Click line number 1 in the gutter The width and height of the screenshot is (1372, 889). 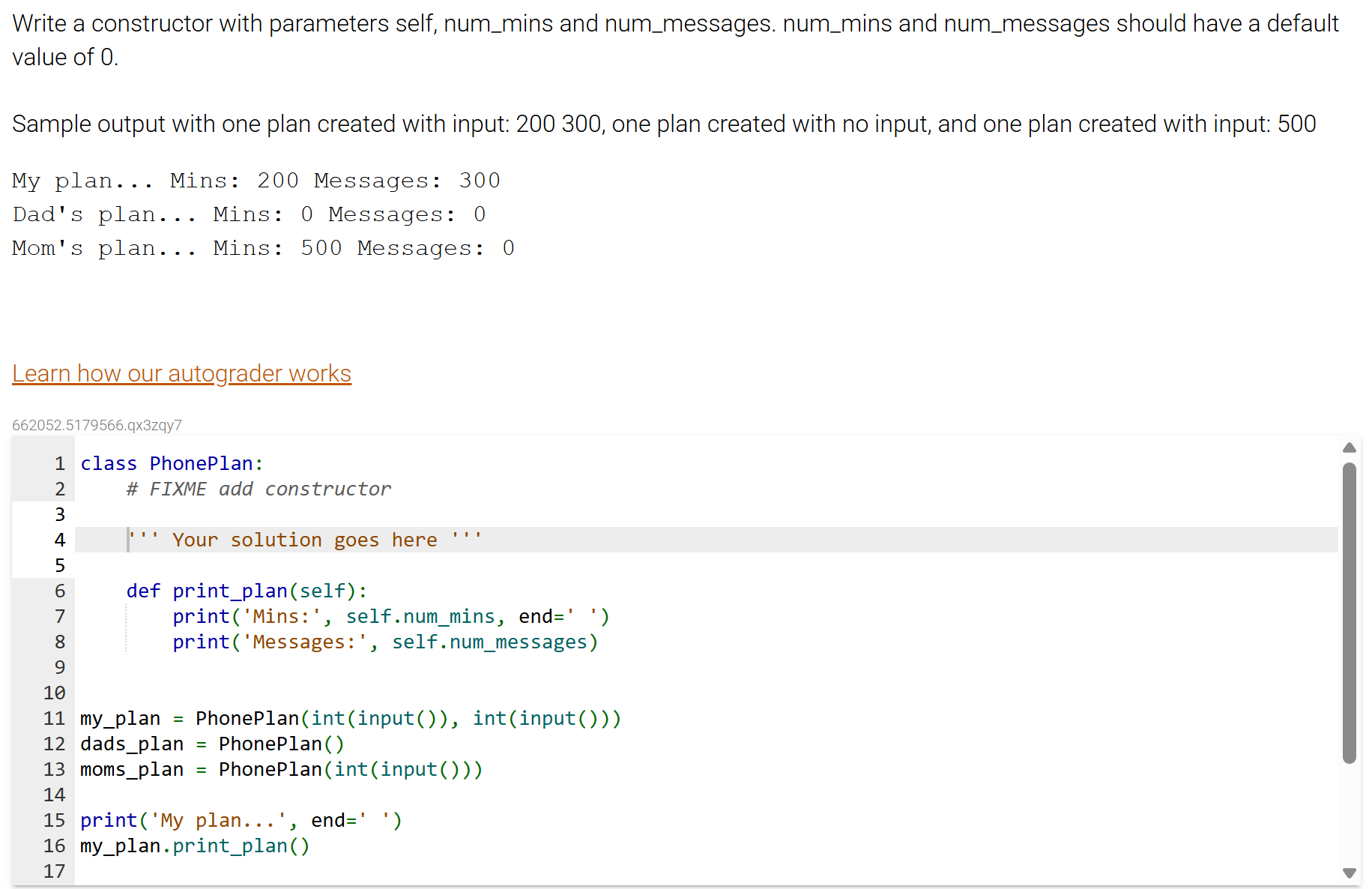coord(59,463)
